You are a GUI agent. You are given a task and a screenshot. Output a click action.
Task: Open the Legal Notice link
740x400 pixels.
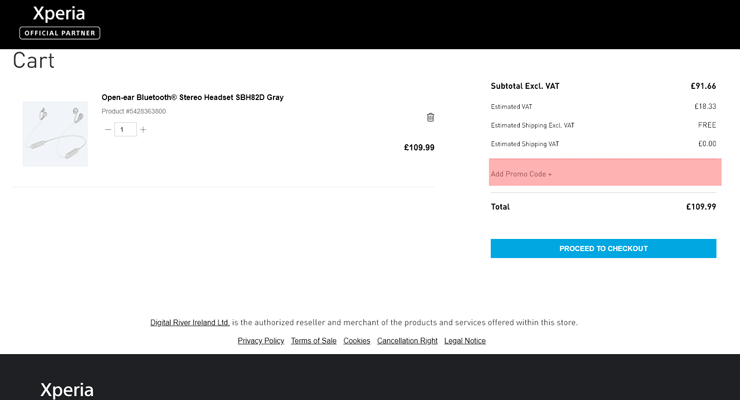(x=465, y=341)
